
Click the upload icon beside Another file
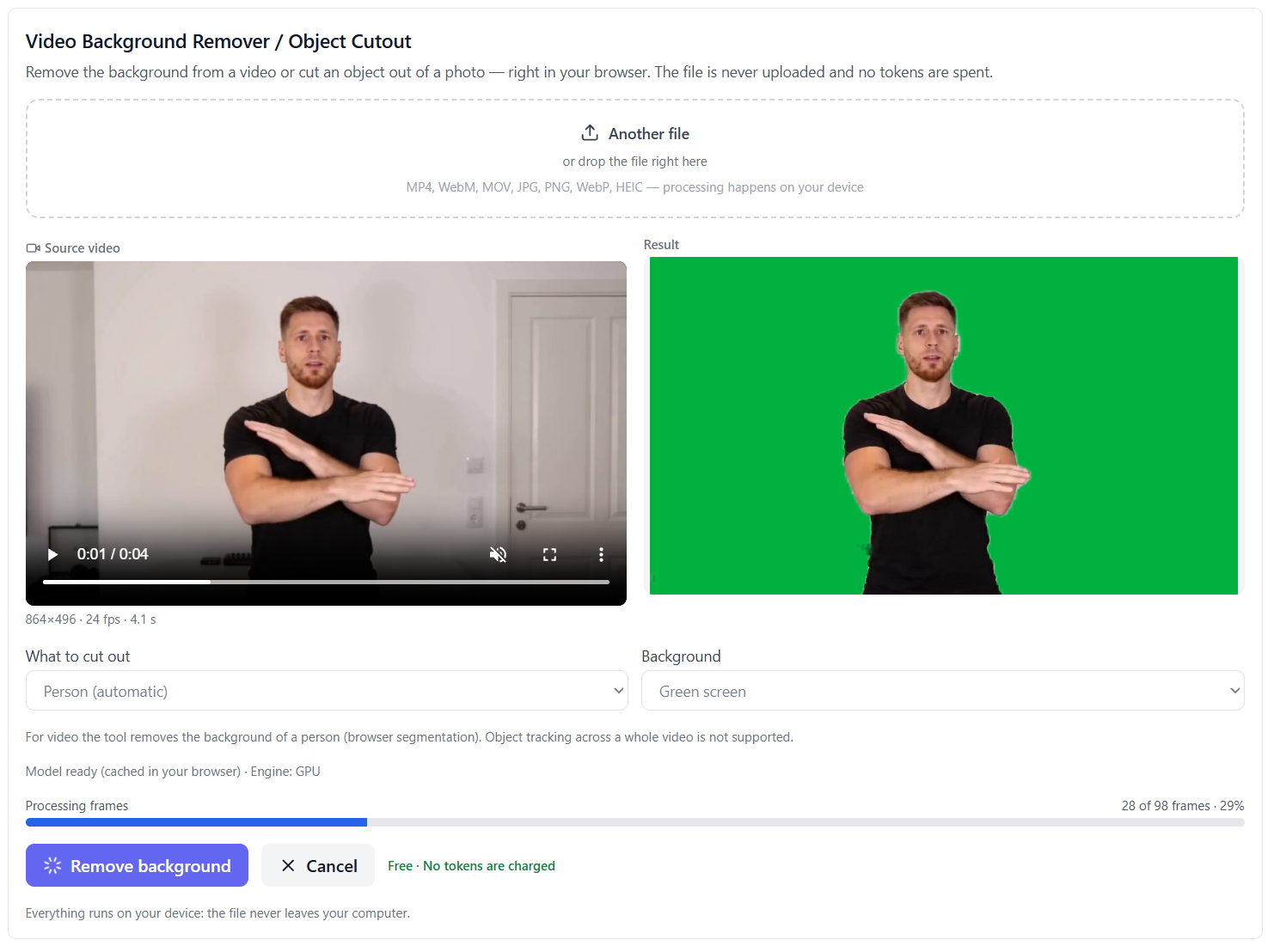[590, 133]
